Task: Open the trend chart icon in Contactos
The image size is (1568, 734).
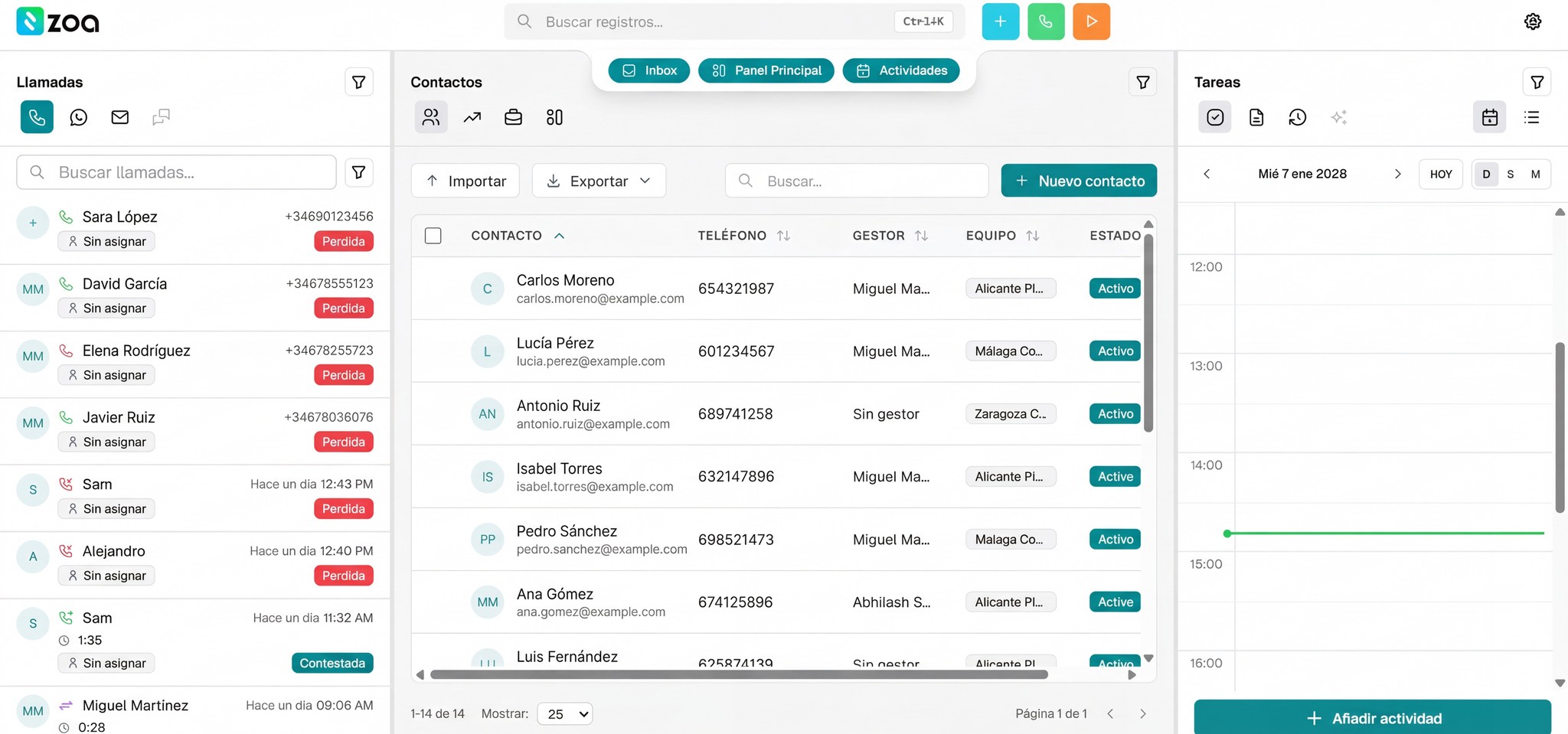Action: click(x=472, y=117)
